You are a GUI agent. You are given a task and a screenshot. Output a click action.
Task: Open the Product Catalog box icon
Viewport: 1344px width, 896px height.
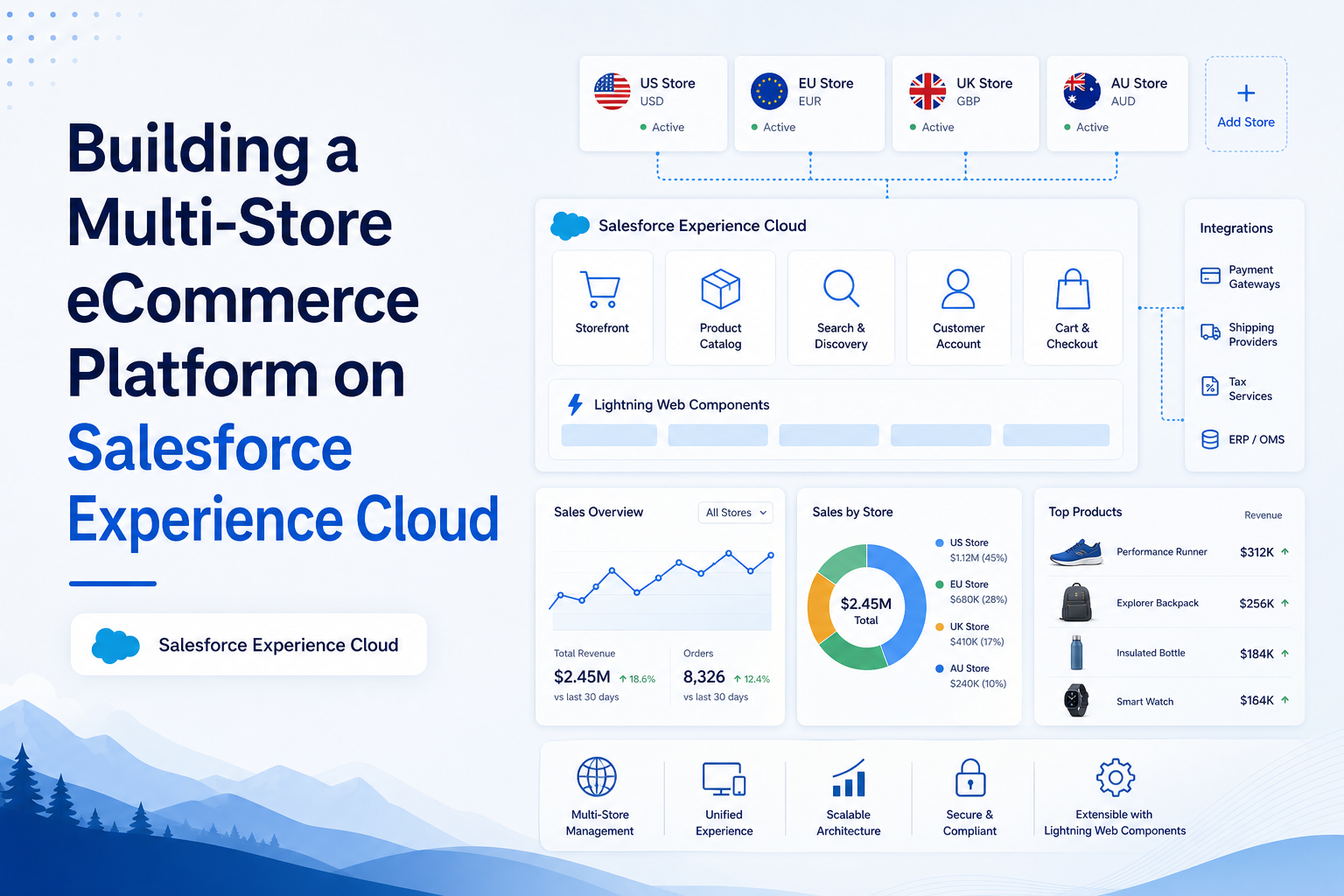[x=721, y=289]
